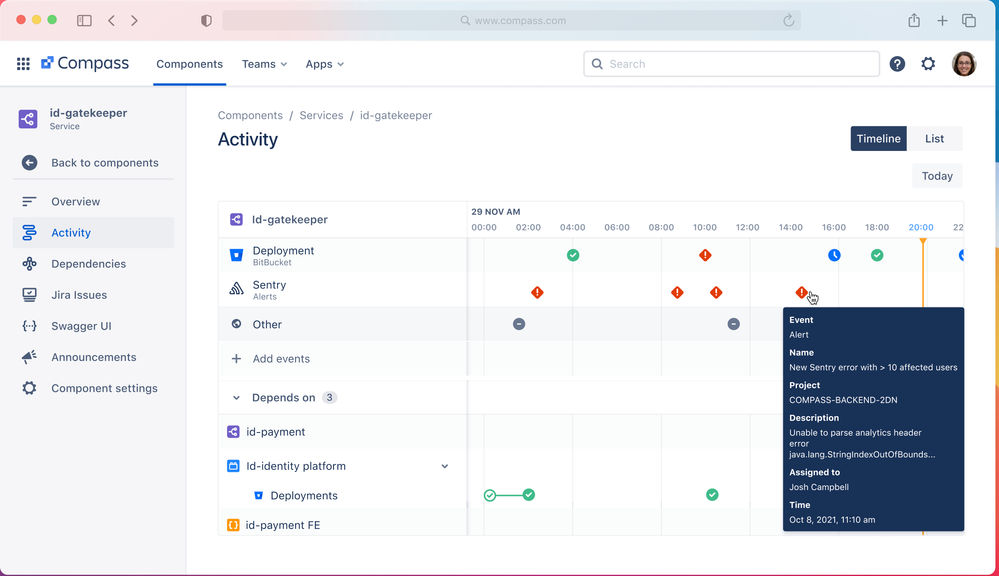Go to Services breadcrumb link

pyautogui.click(x=321, y=115)
